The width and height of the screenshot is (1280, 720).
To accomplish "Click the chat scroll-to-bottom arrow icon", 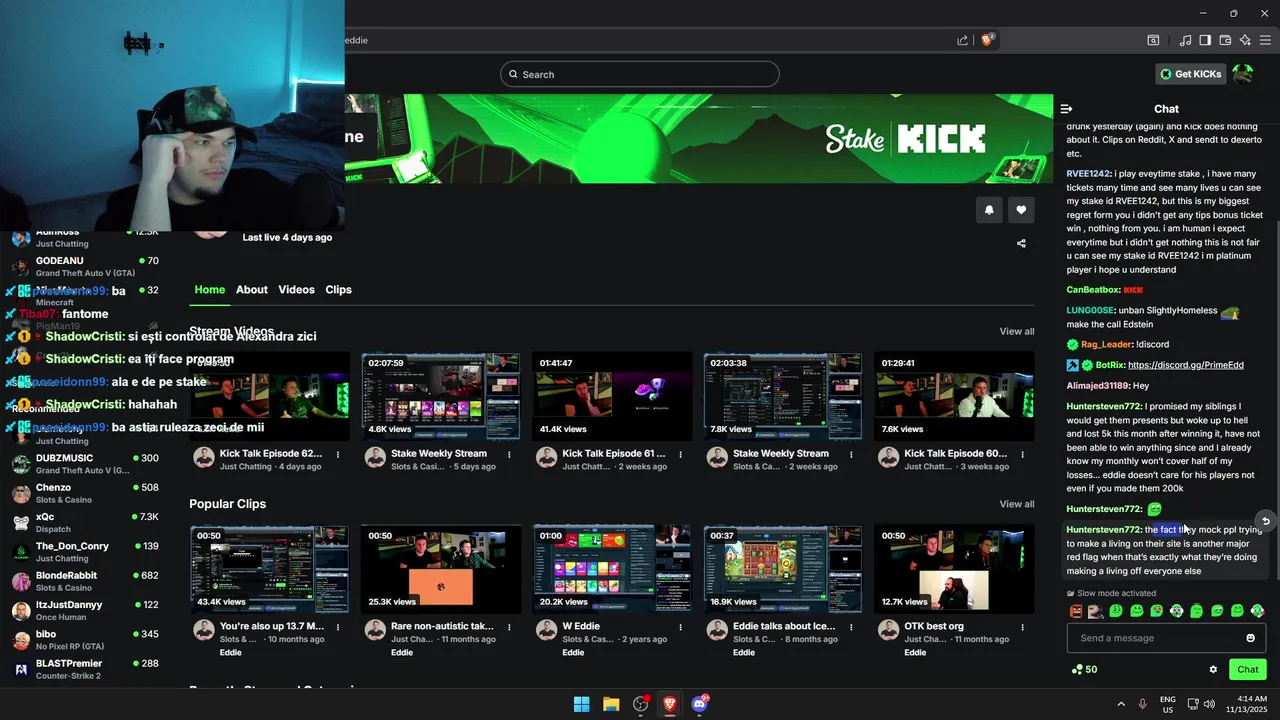I will click(x=1265, y=521).
